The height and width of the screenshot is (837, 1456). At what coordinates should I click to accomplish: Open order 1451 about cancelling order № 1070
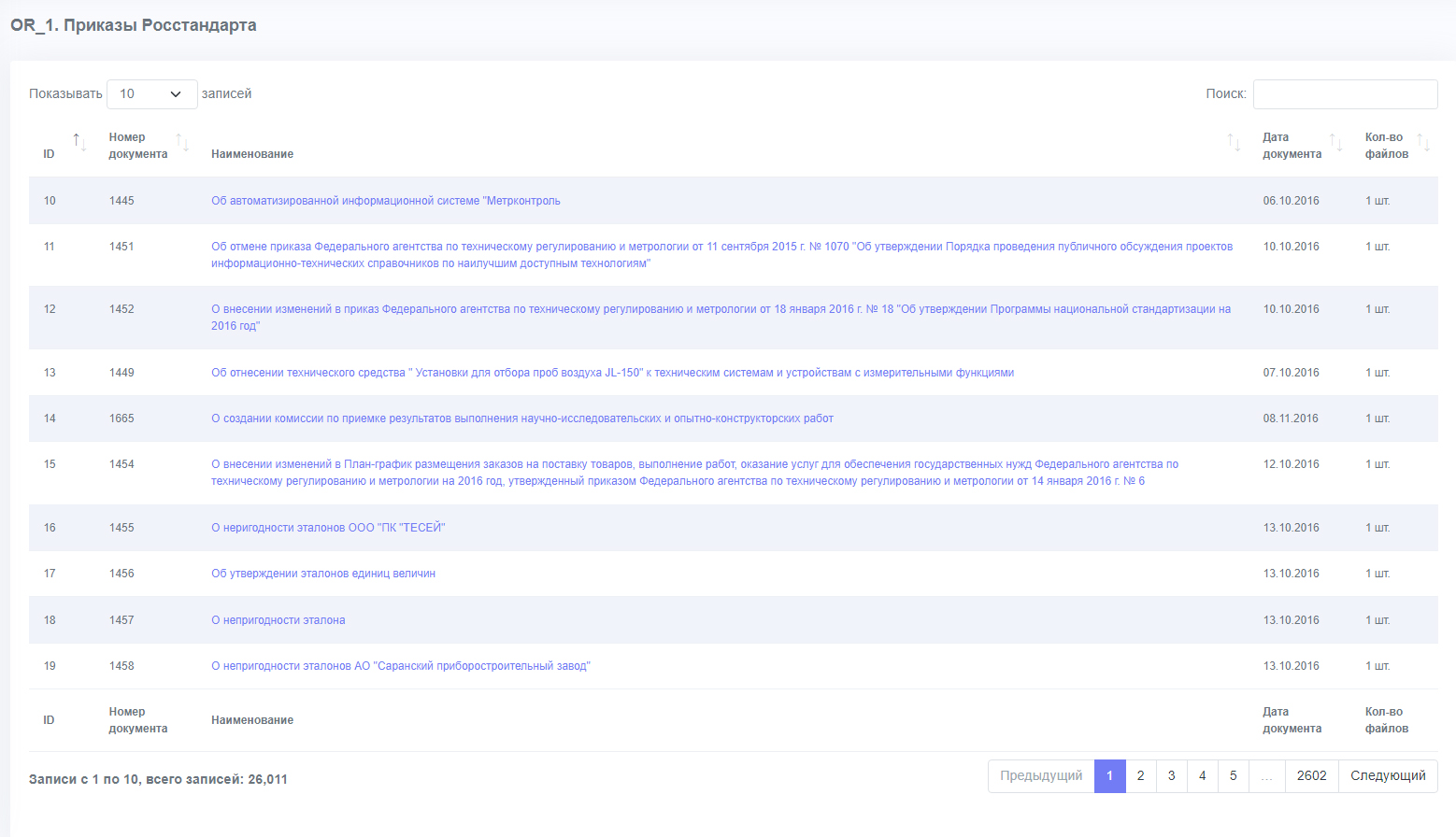(721, 255)
